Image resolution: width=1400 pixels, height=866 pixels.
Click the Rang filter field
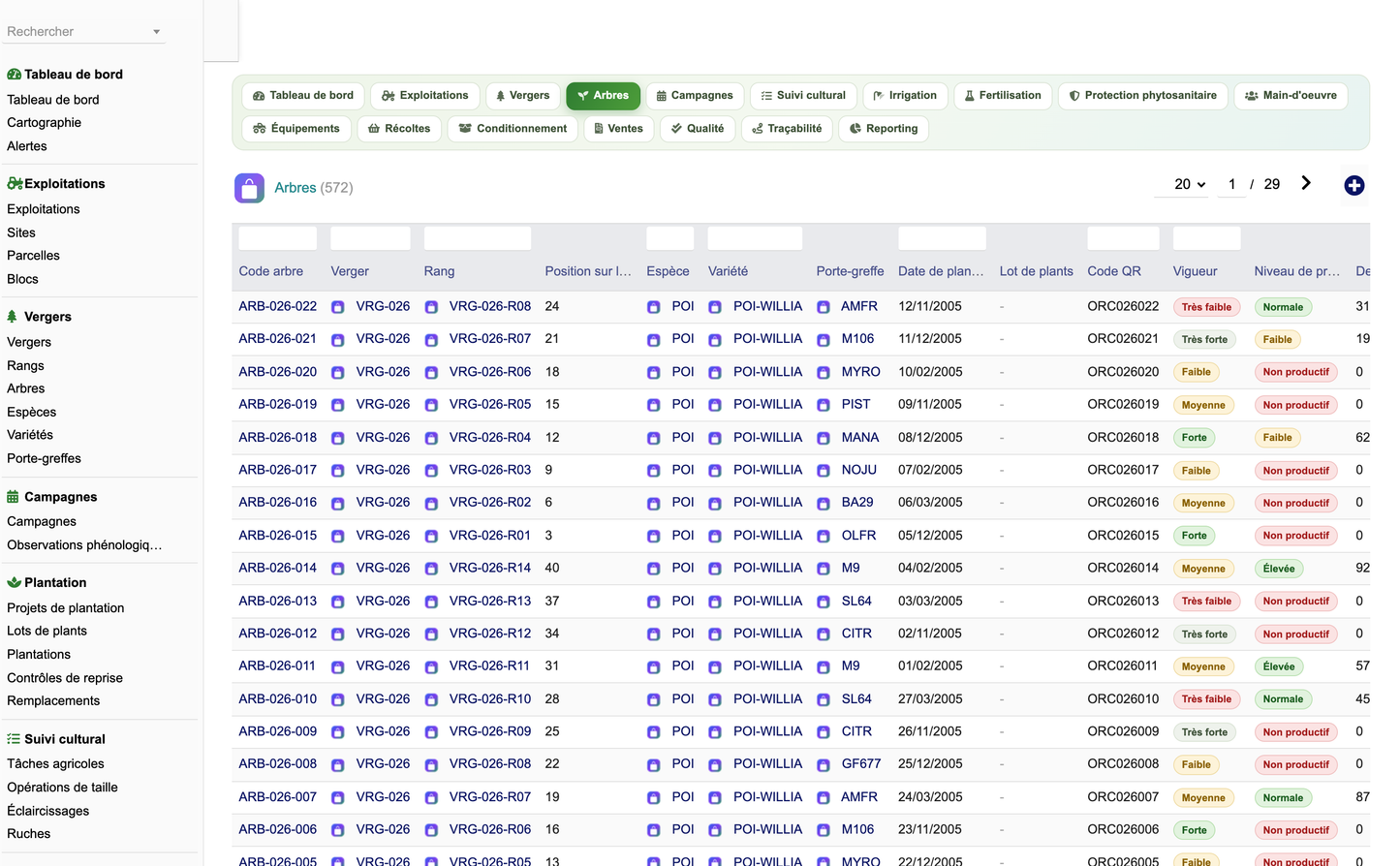(x=478, y=238)
